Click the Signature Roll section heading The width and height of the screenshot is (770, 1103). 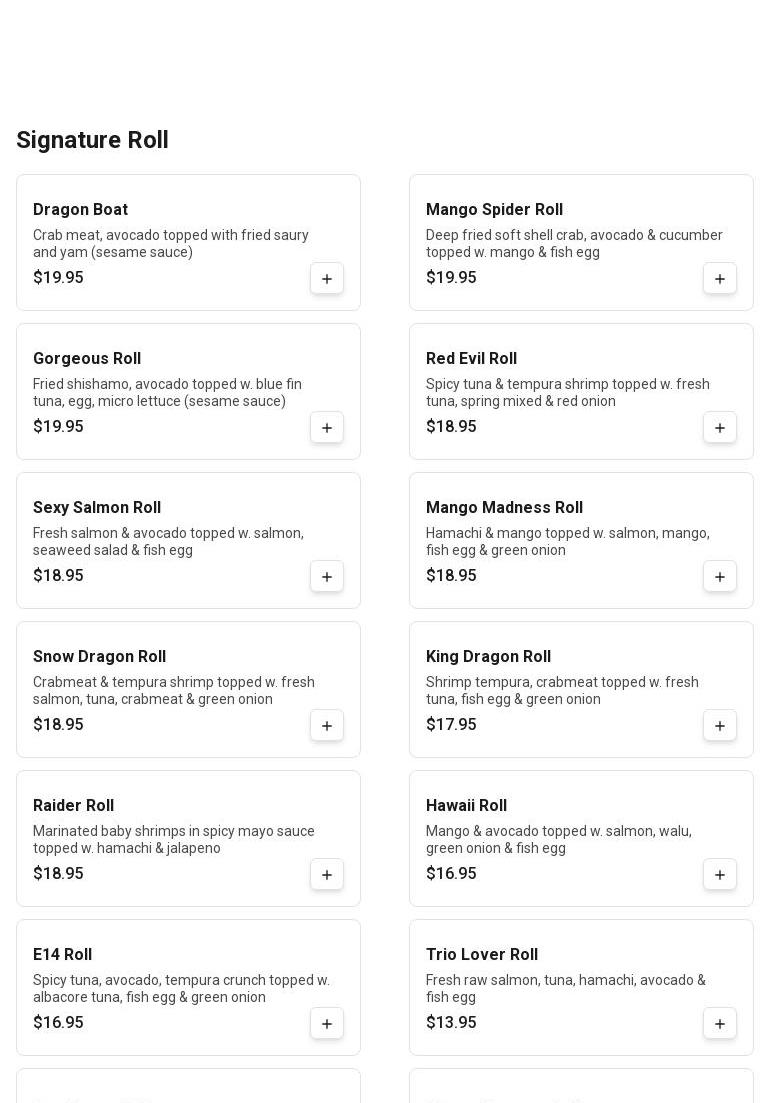point(92,140)
